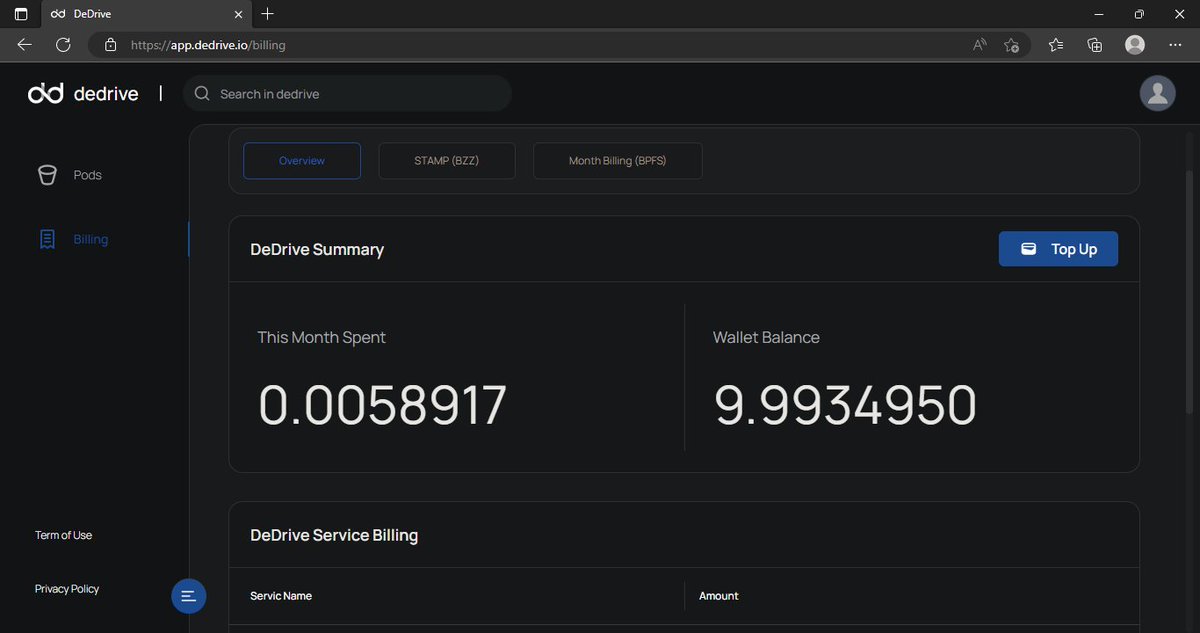The image size is (1200, 633).
Task: Open a new browser tab
Action: [267, 14]
